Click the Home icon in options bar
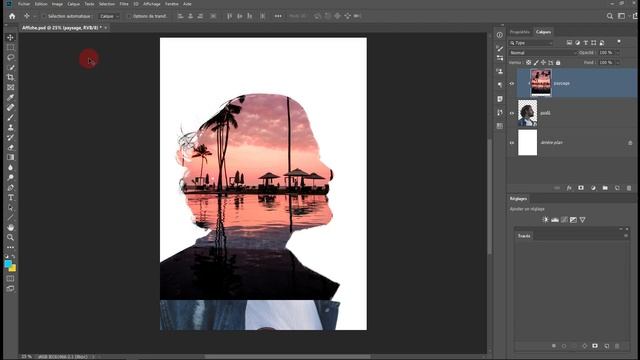 tap(12, 16)
